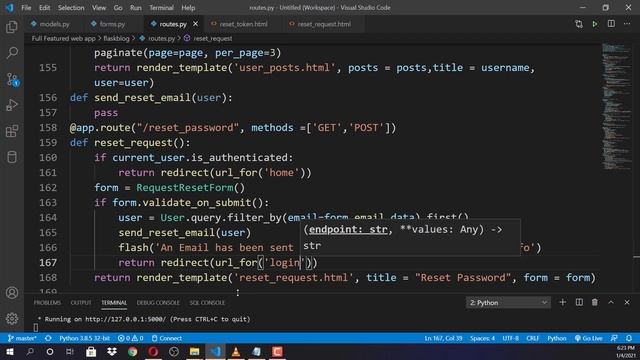Show the Output panel tab
Viewport: 640px width, 360px height.
(x=81, y=303)
